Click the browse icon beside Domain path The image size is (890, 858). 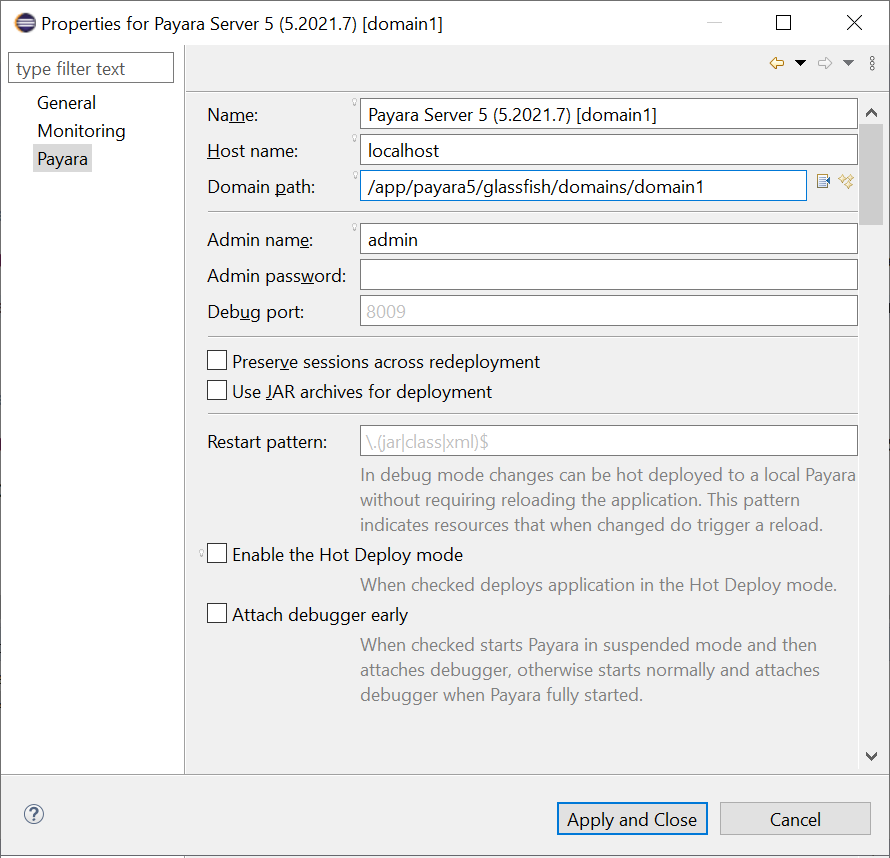(x=823, y=181)
